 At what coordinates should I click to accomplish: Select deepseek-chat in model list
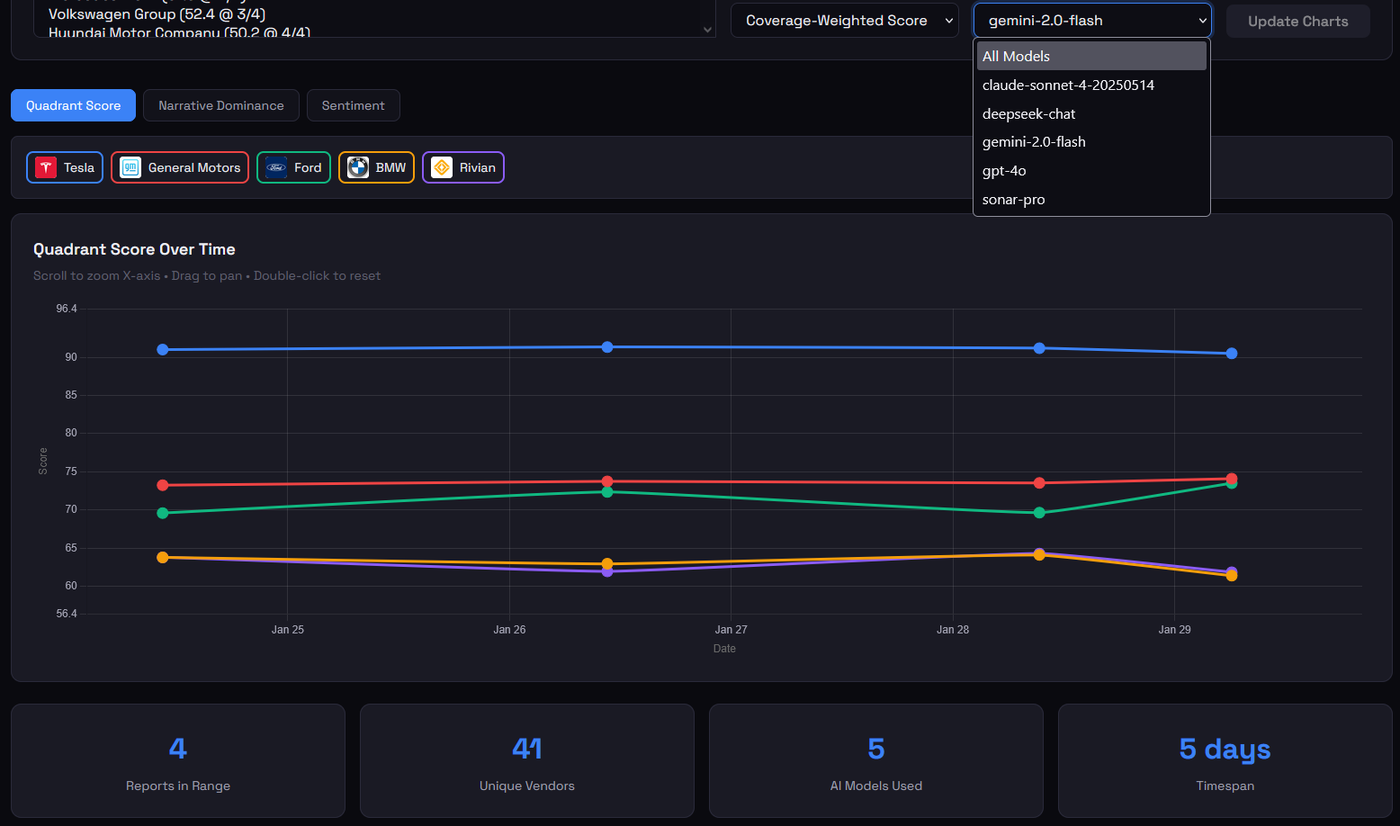click(1091, 114)
